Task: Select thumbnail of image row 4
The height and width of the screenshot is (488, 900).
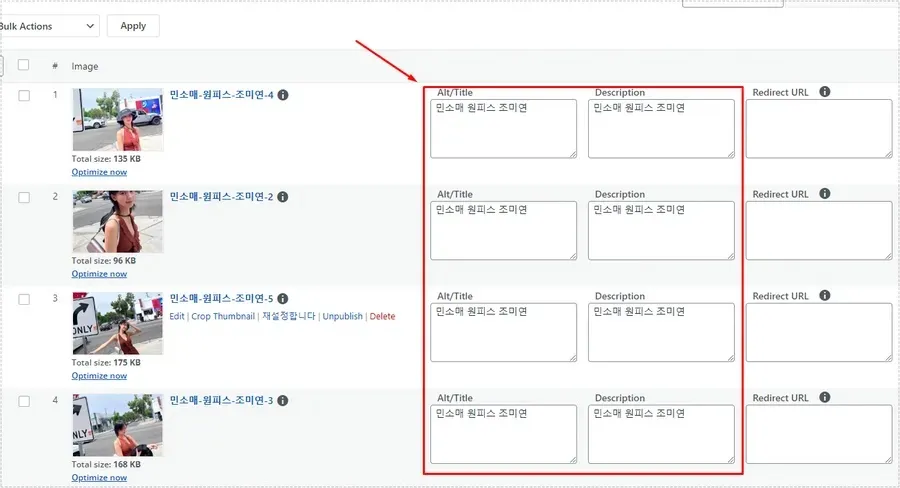Action: pyautogui.click(x=118, y=425)
